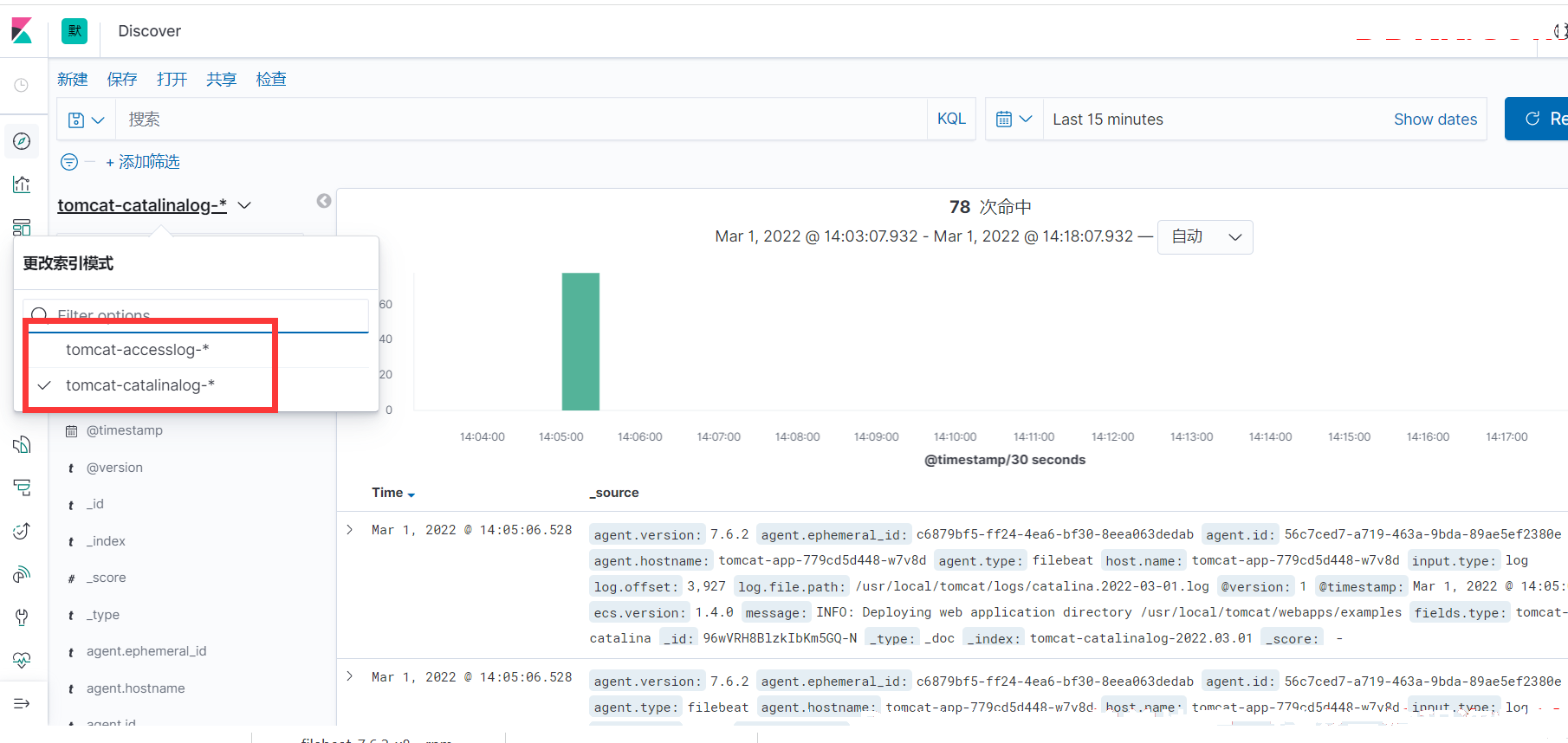Click Last 15 minutes time range
The image size is (1568, 743).
[1108, 120]
